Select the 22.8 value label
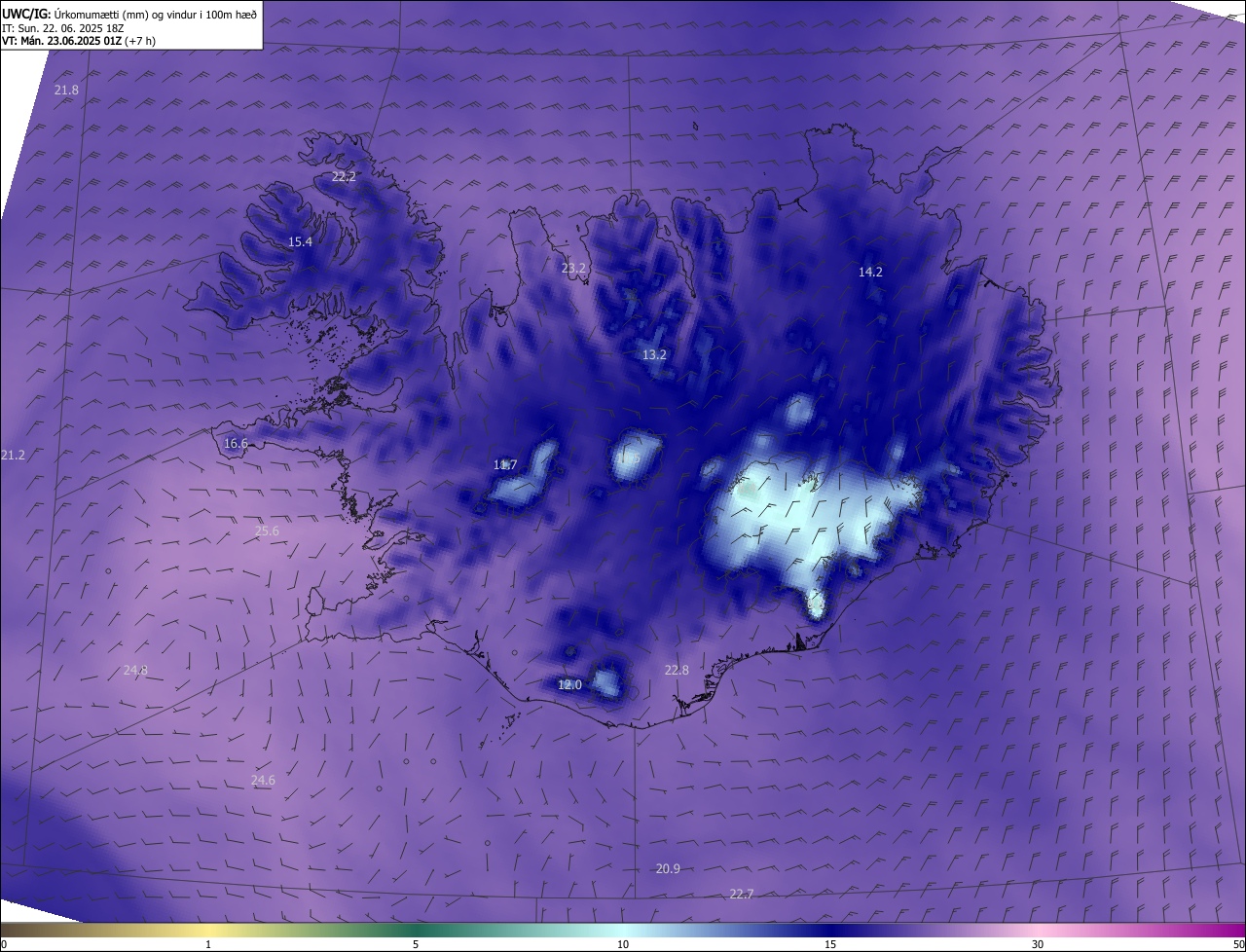This screenshot has height=952, width=1246. pyautogui.click(x=677, y=671)
